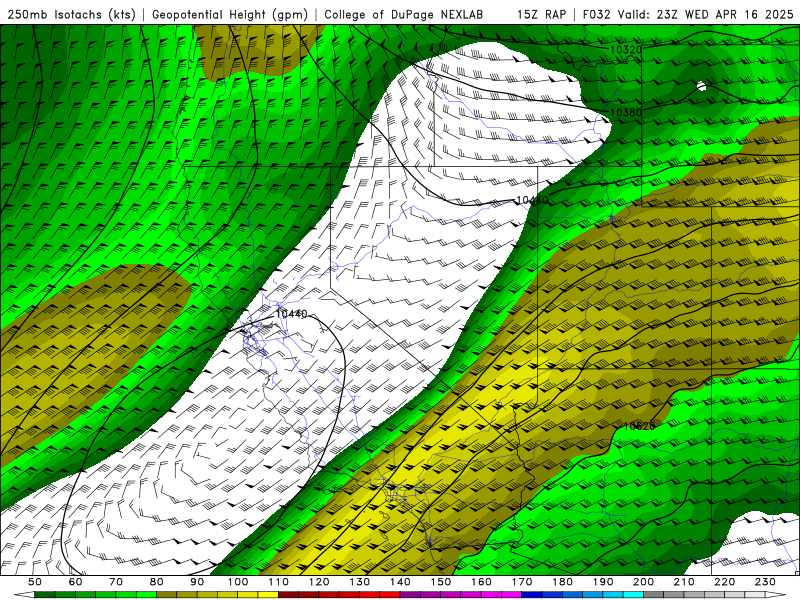The image size is (800, 600).
Task: Click the 130 value on the scale
Action: tap(360, 582)
